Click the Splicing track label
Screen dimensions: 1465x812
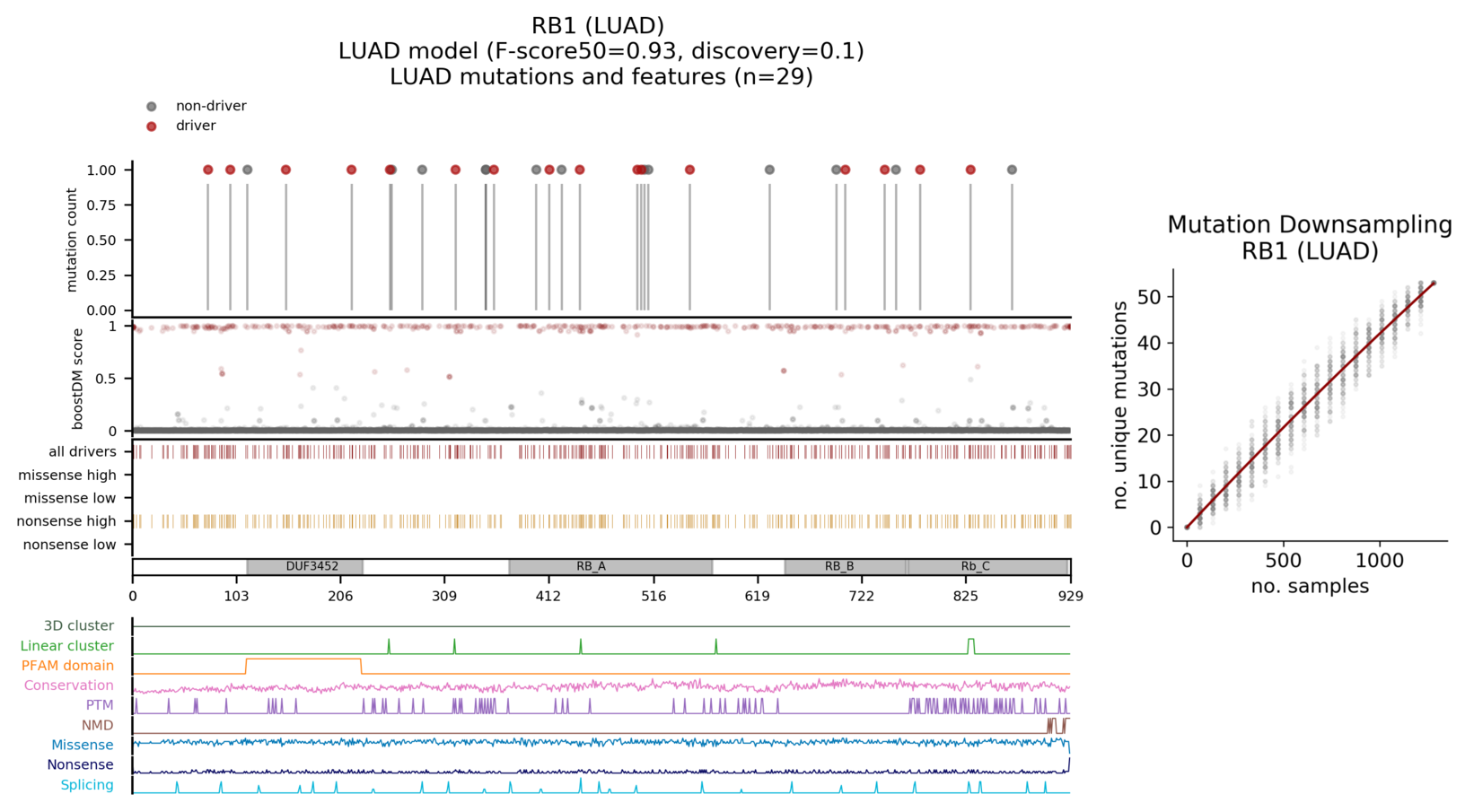coord(87,785)
